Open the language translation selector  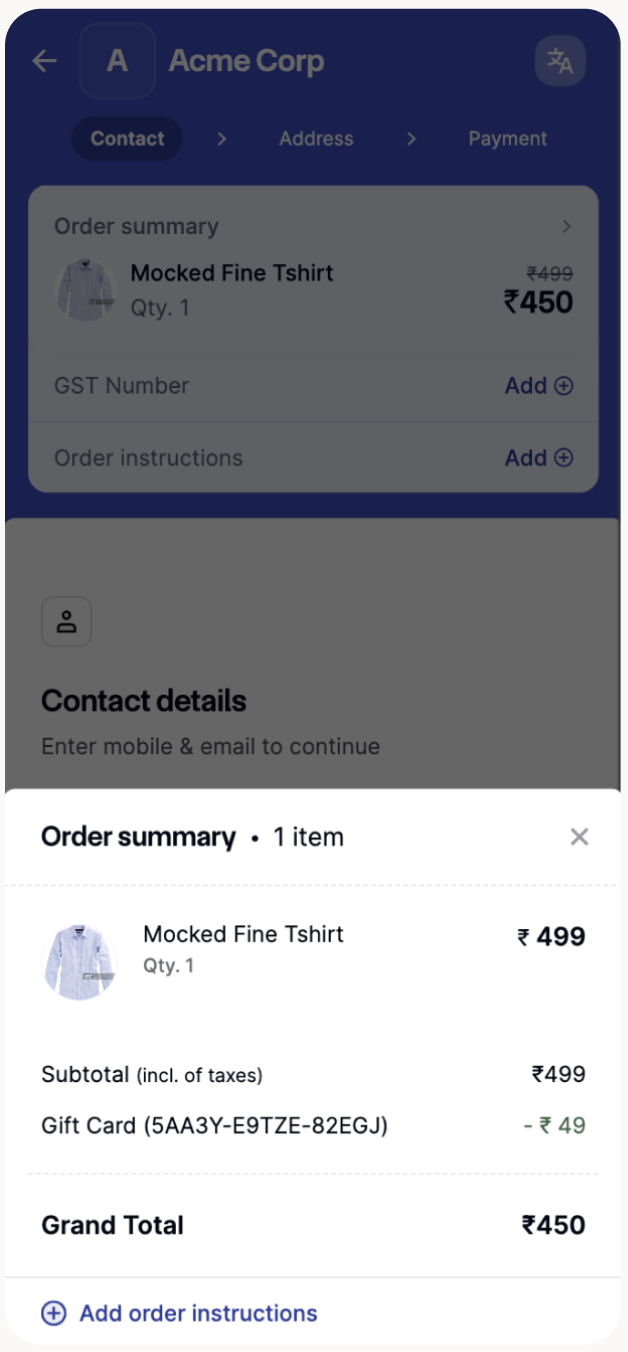coord(560,61)
